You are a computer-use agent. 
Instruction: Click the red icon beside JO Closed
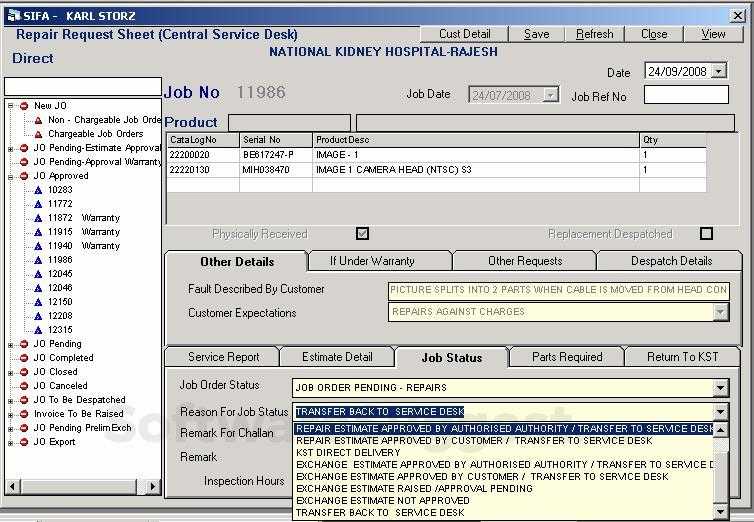[x=24, y=372]
